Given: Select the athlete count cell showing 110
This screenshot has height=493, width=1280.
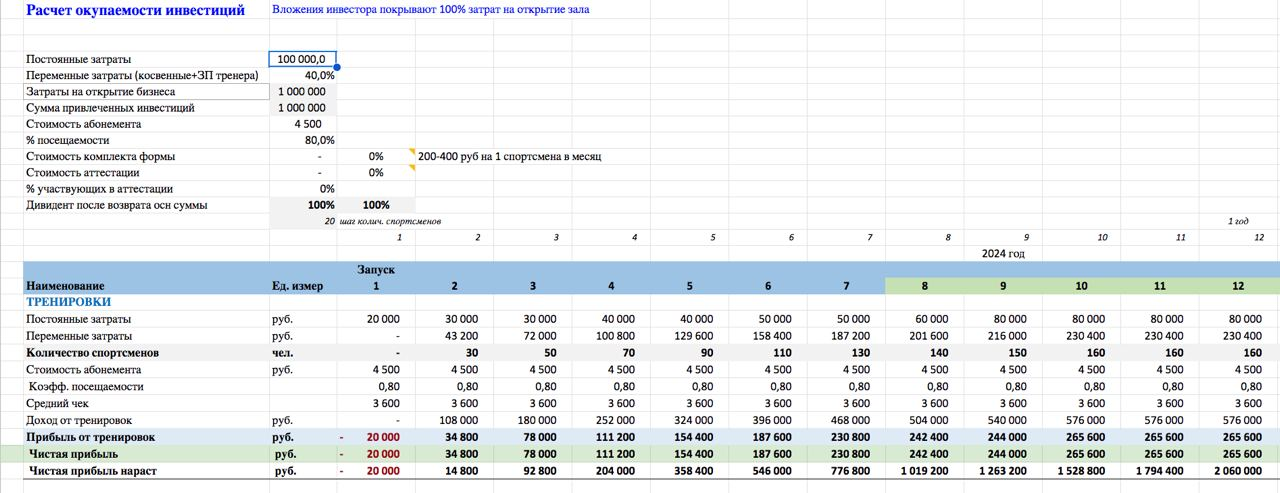Looking at the screenshot, I should tap(768, 353).
